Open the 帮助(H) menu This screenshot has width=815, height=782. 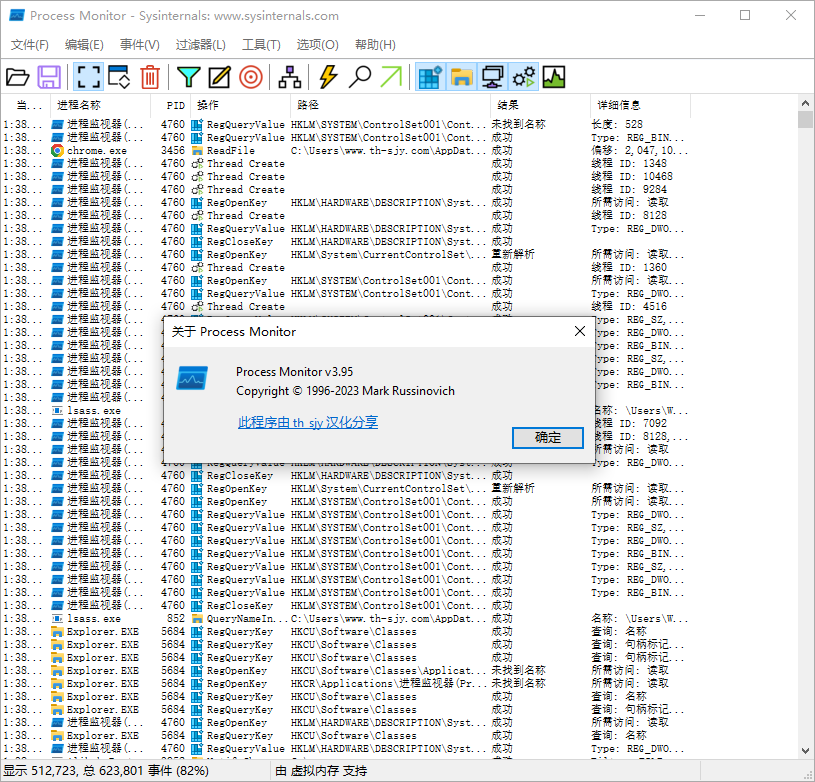375,45
